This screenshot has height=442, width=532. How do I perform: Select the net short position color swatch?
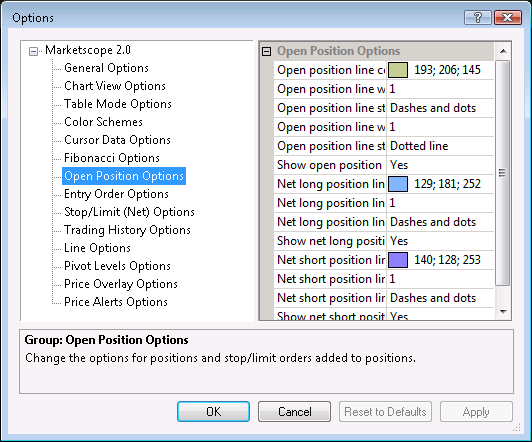coord(398,260)
